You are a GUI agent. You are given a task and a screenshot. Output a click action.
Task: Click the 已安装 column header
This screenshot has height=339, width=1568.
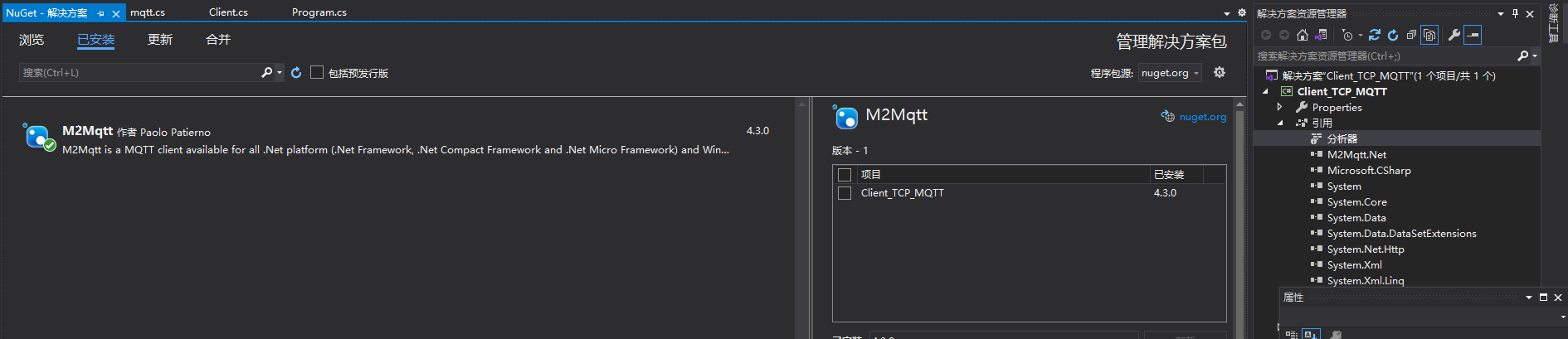(x=1169, y=174)
